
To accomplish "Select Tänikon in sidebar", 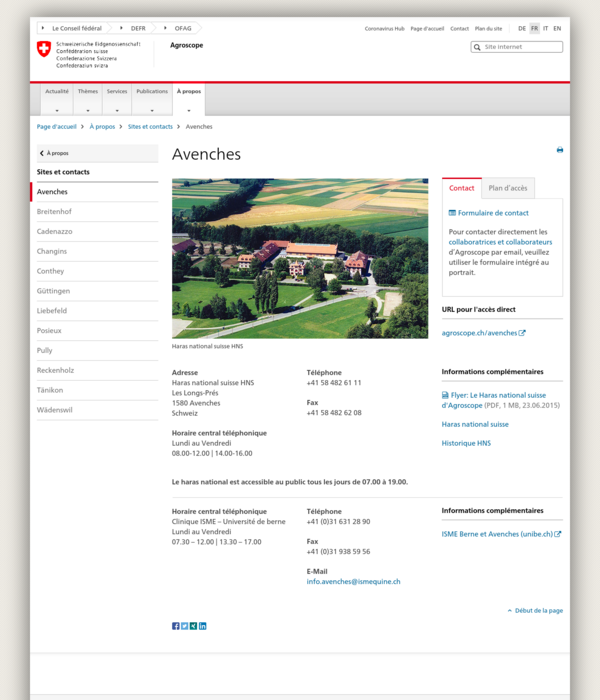I will point(97,390).
